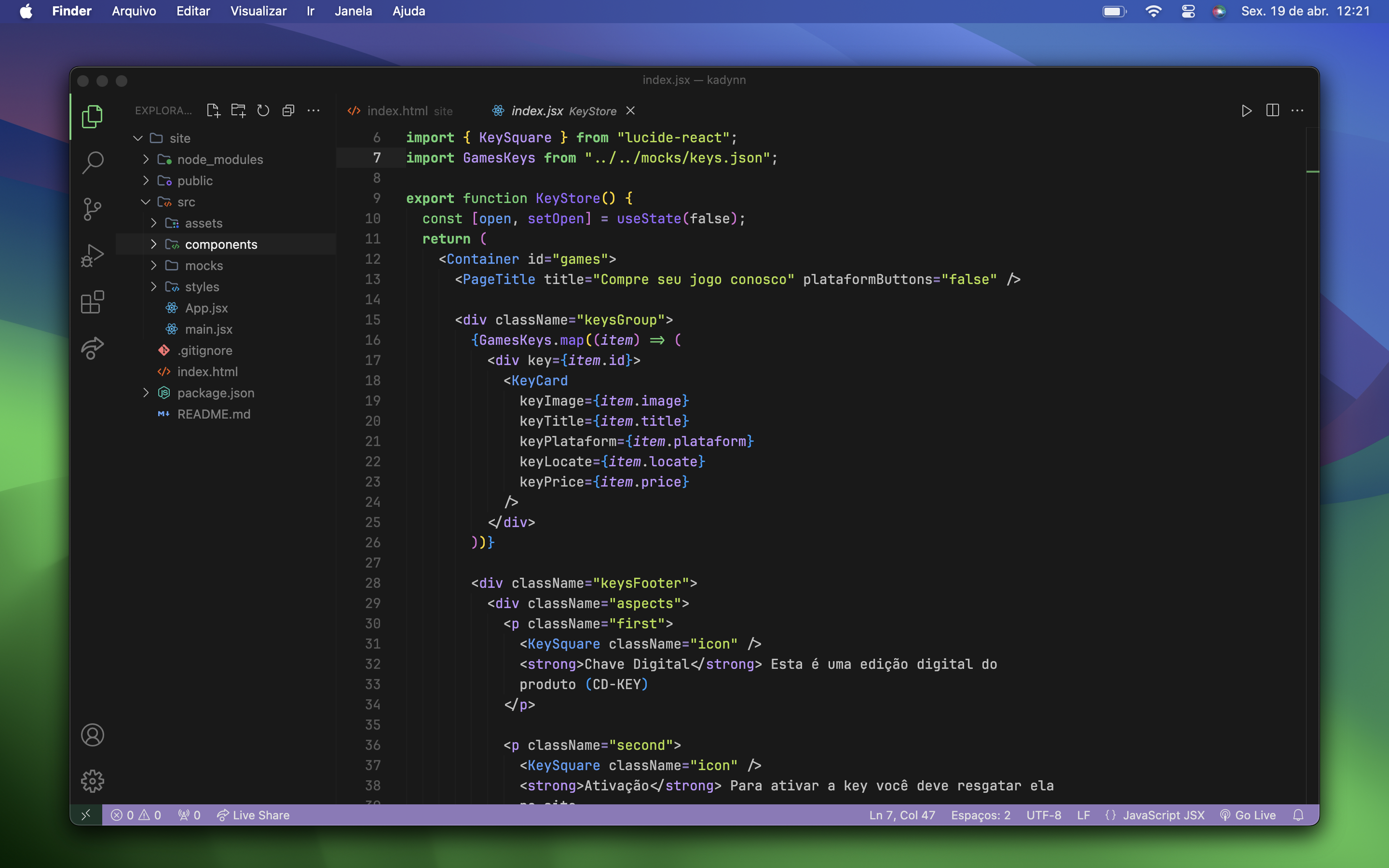Collapse all folders in explorer
Viewport: 1389px width, 868px height.
point(288,110)
